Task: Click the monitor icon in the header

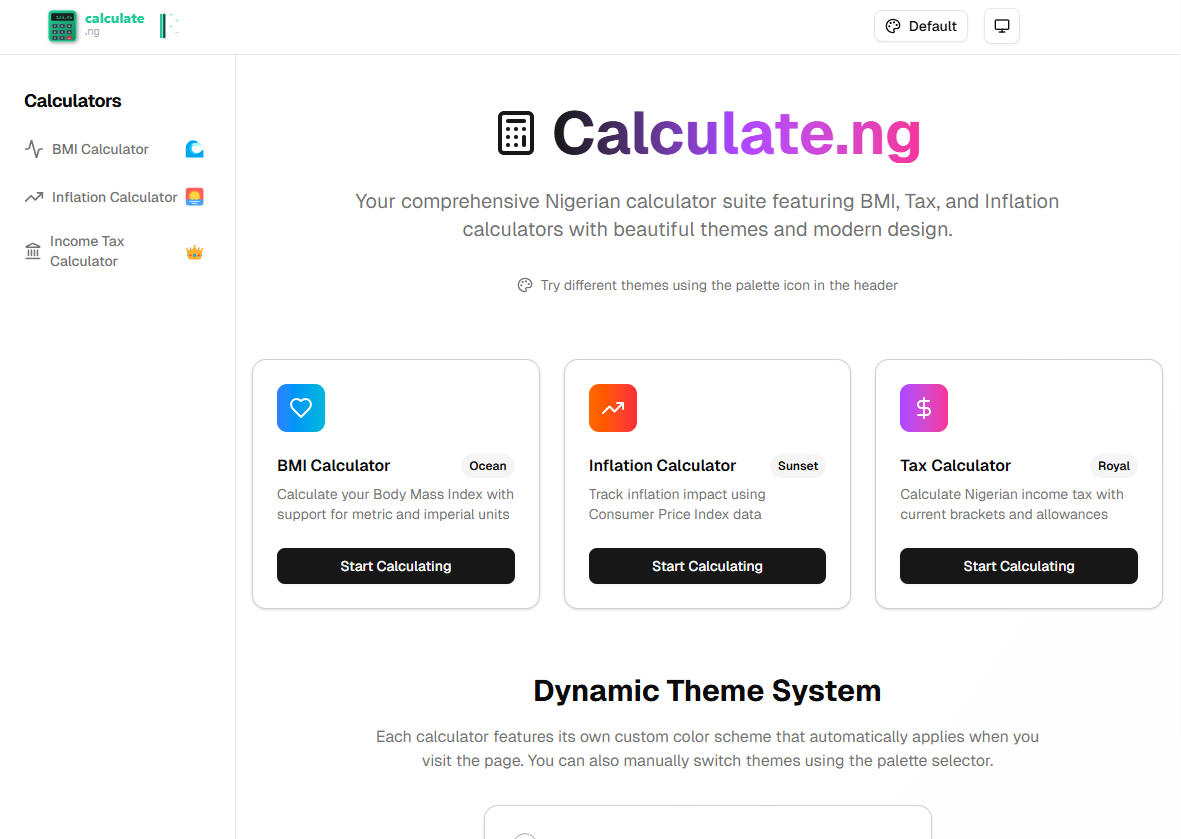Action: click(1001, 26)
